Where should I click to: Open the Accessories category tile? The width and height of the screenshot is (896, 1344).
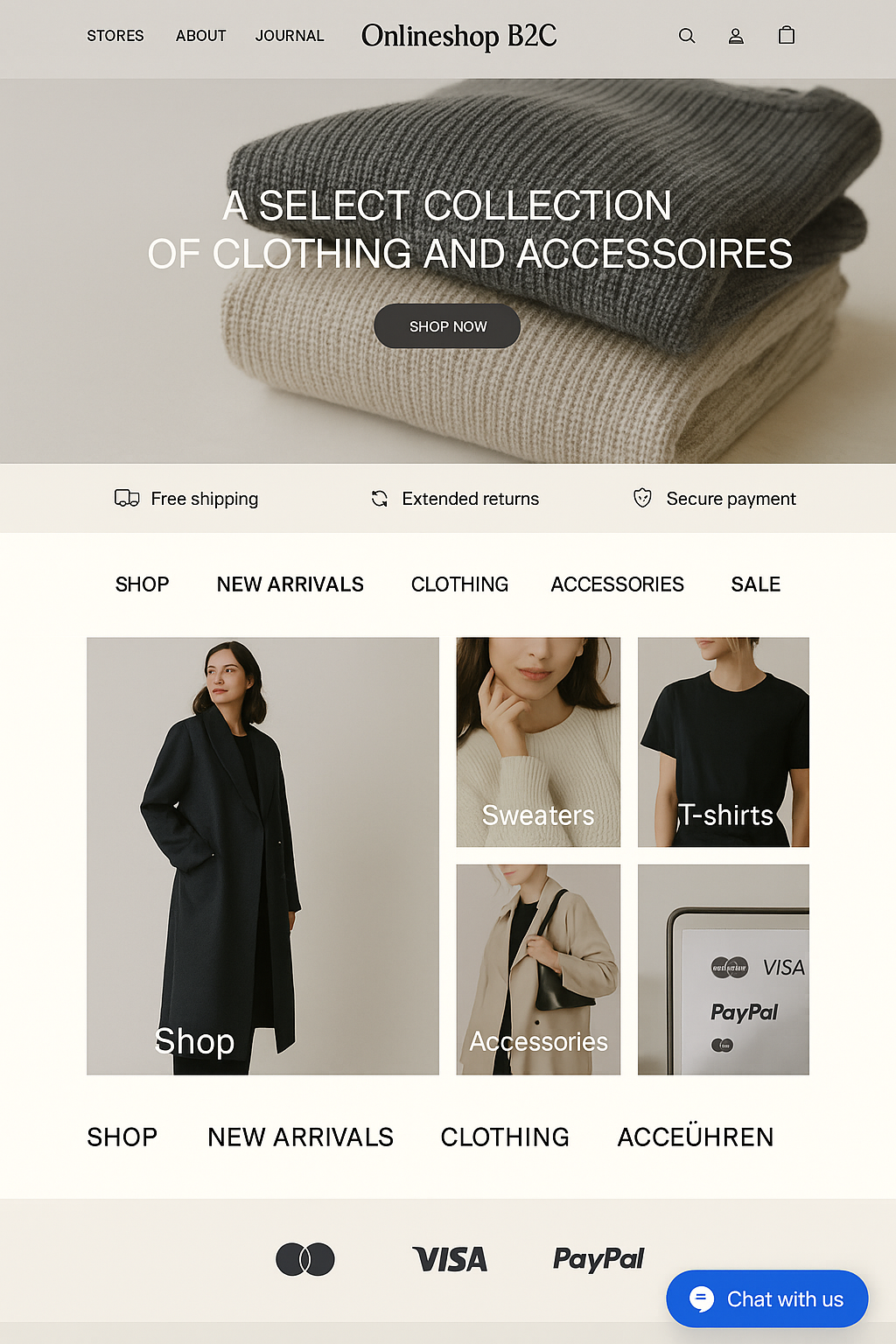(x=538, y=969)
